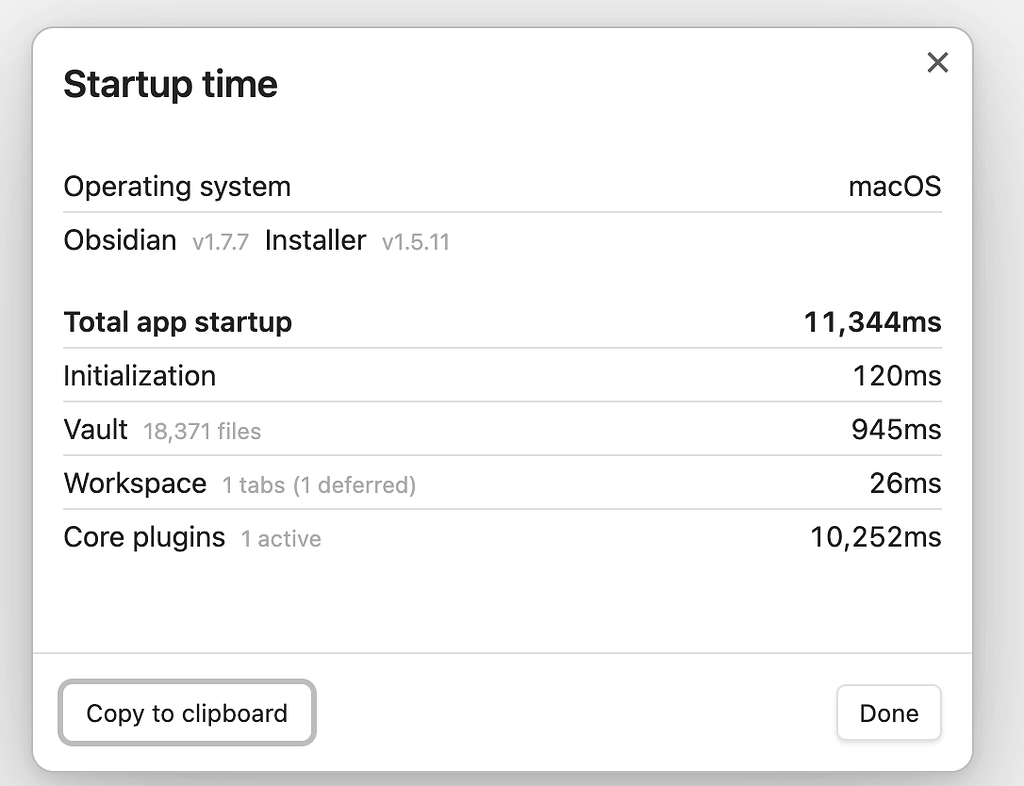The width and height of the screenshot is (1024, 786).
Task: Click the Operating system row label
Action: (x=177, y=187)
